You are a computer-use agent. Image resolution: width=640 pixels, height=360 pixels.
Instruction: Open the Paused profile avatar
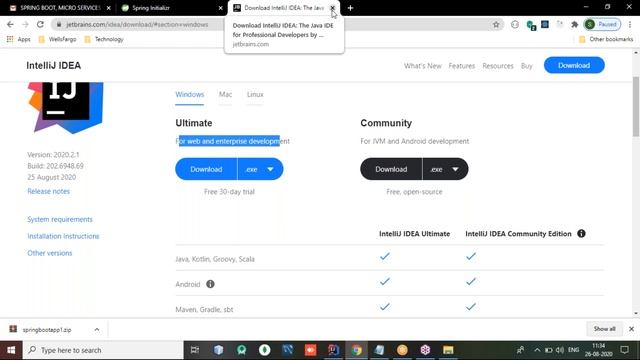pos(602,24)
